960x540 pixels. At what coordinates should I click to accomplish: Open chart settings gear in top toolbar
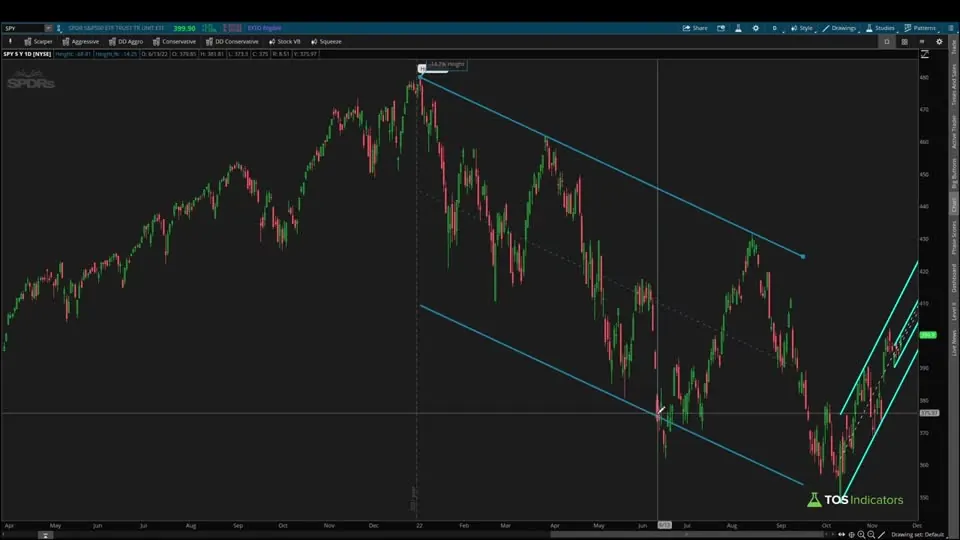point(756,28)
